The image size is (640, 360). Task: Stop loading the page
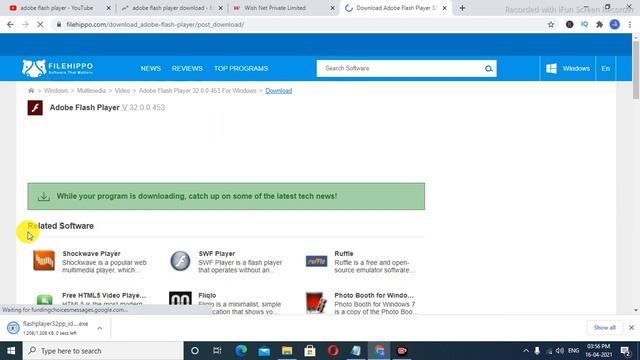pos(40,24)
